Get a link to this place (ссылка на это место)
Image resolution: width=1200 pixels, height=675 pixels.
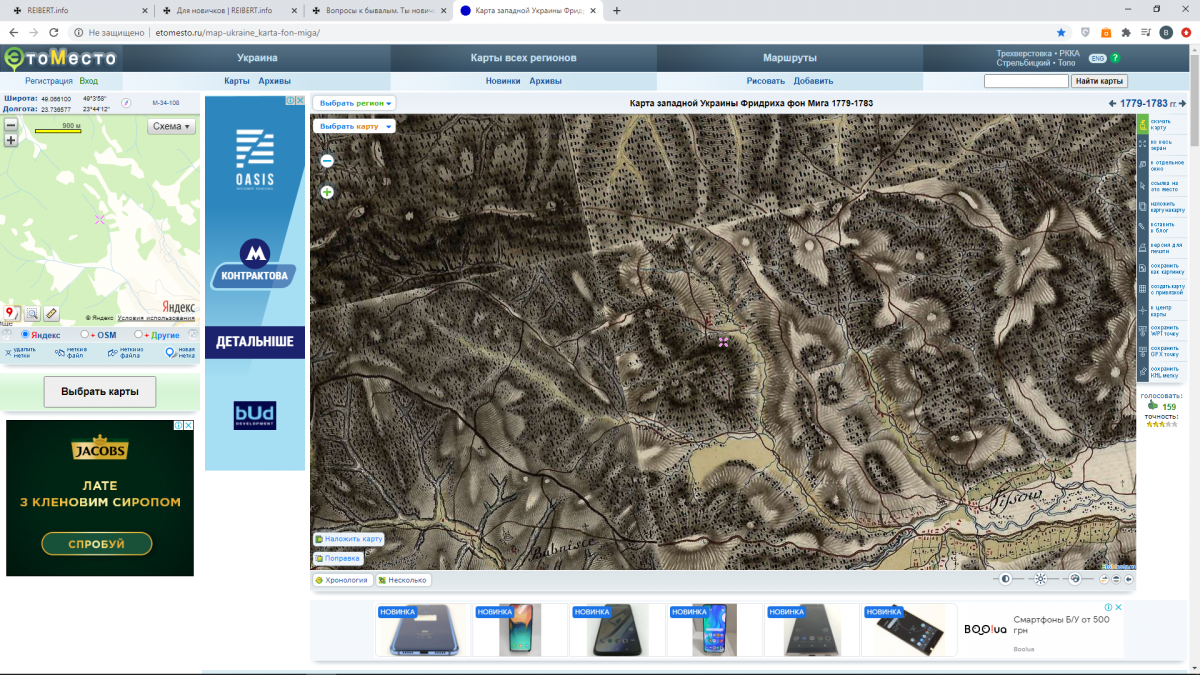tap(1143, 186)
